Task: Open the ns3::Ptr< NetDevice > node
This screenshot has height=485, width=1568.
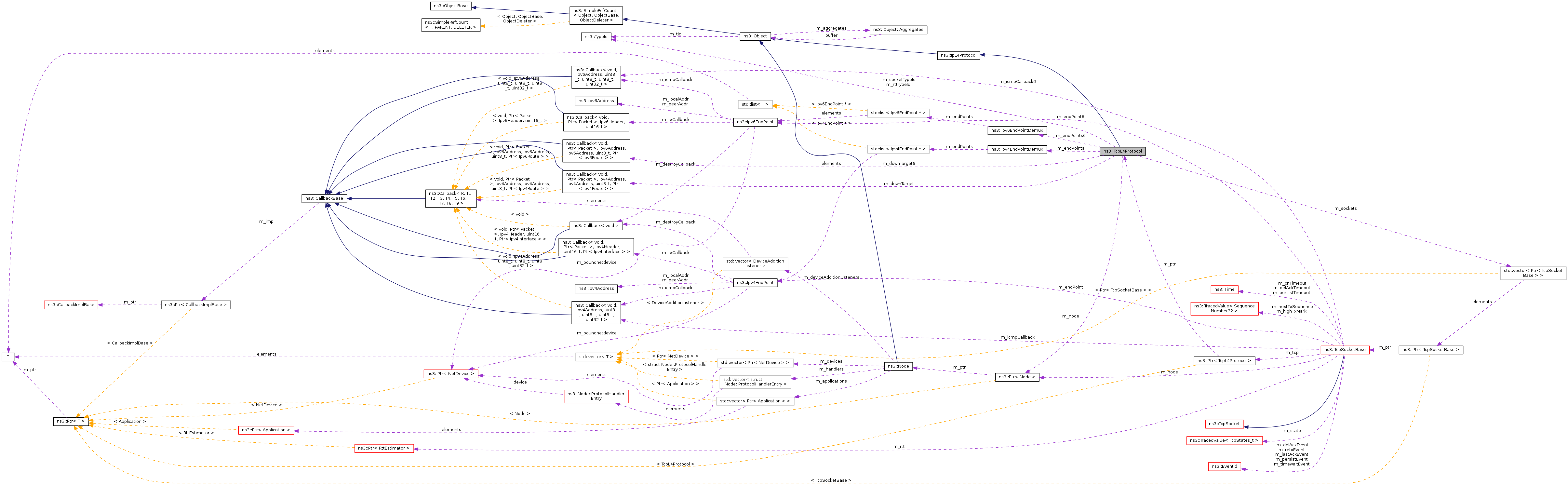Action: (x=450, y=374)
